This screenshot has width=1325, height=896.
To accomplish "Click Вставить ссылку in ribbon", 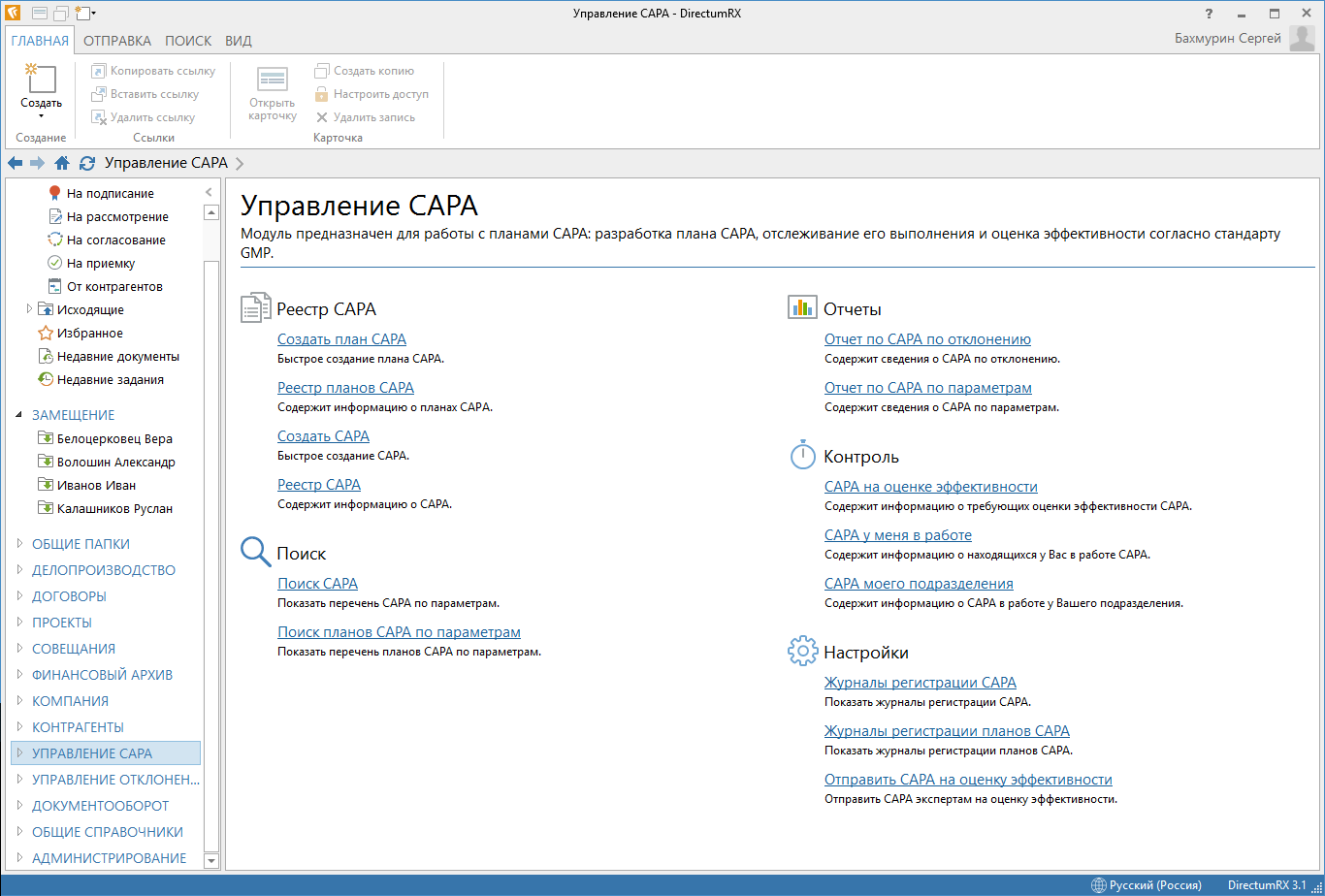I will pyautogui.click(x=145, y=94).
